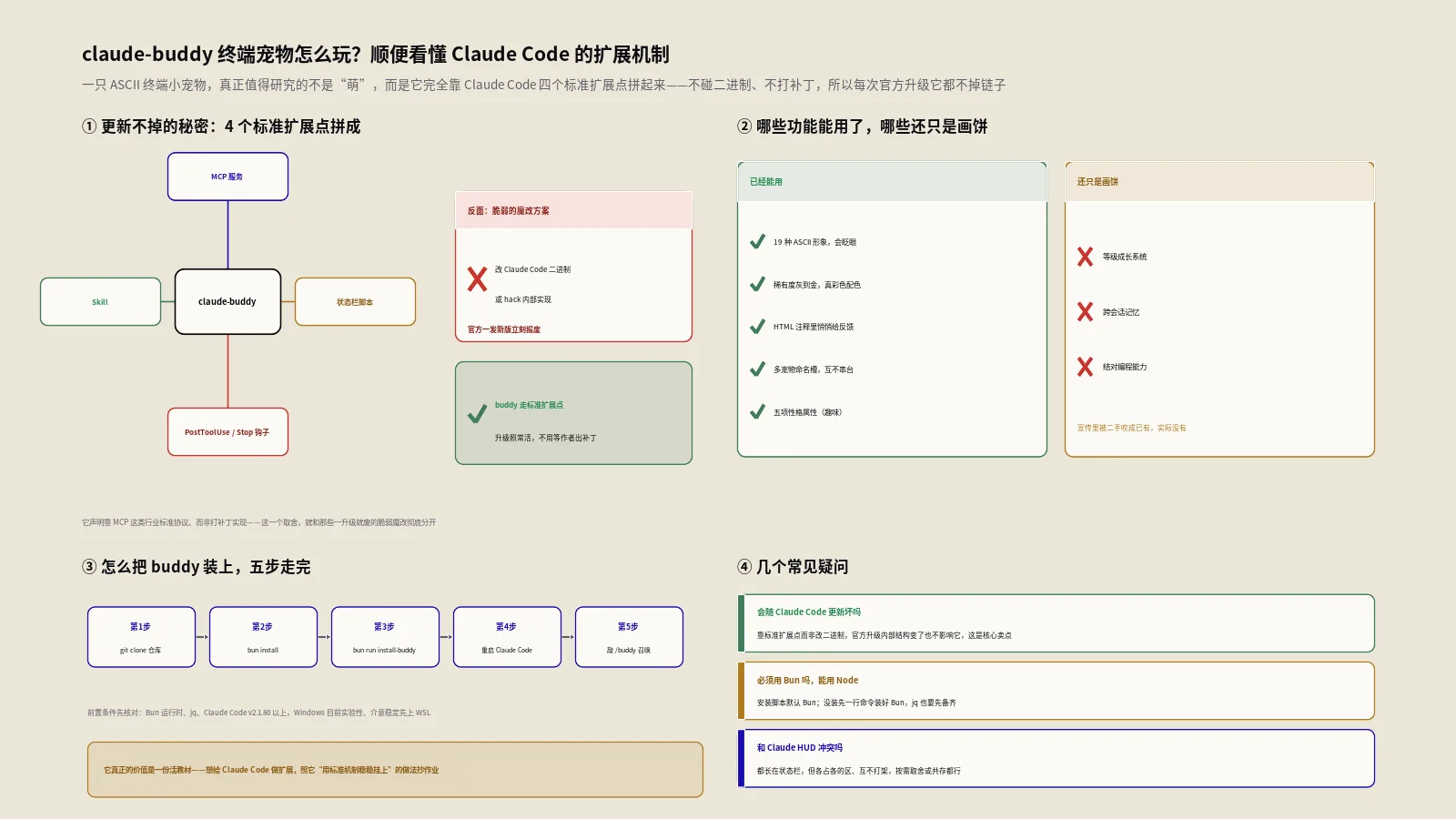The width and height of the screenshot is (1456, 819).
Task: Click the heading '① 更新不掉的秘密：4 个标准扩展点拼成'
Action: pyautogui.click(x=221, y=126)
